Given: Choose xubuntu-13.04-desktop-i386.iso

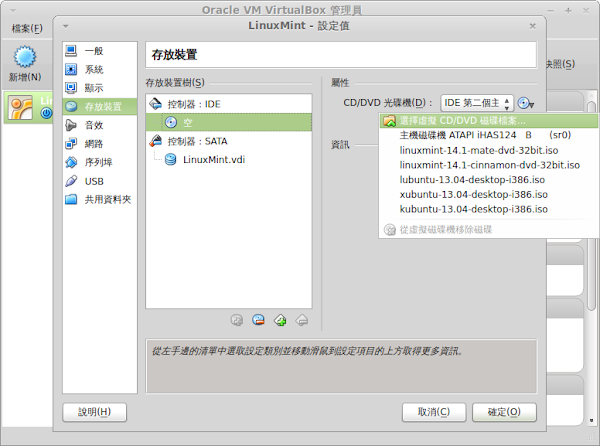Looking at the screenshot, I should [x=488, y=194].
